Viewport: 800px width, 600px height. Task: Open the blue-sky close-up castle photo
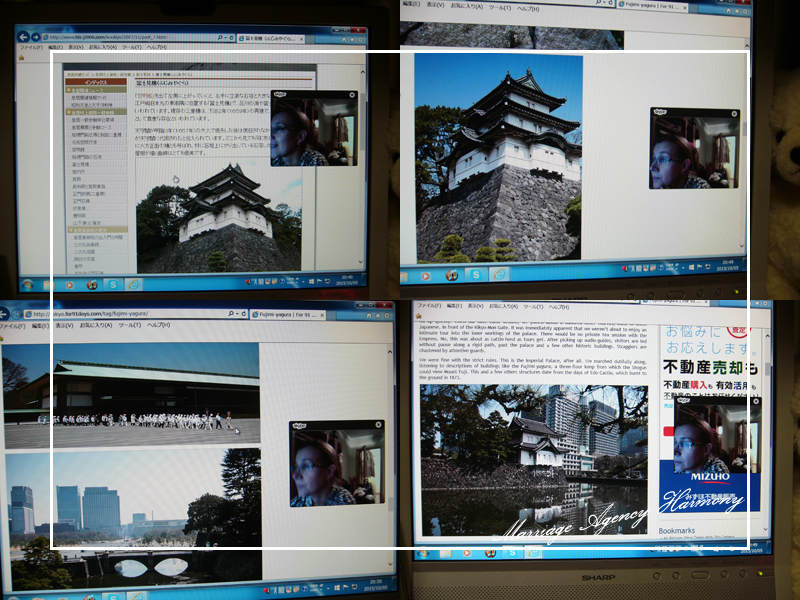[498, 158]
